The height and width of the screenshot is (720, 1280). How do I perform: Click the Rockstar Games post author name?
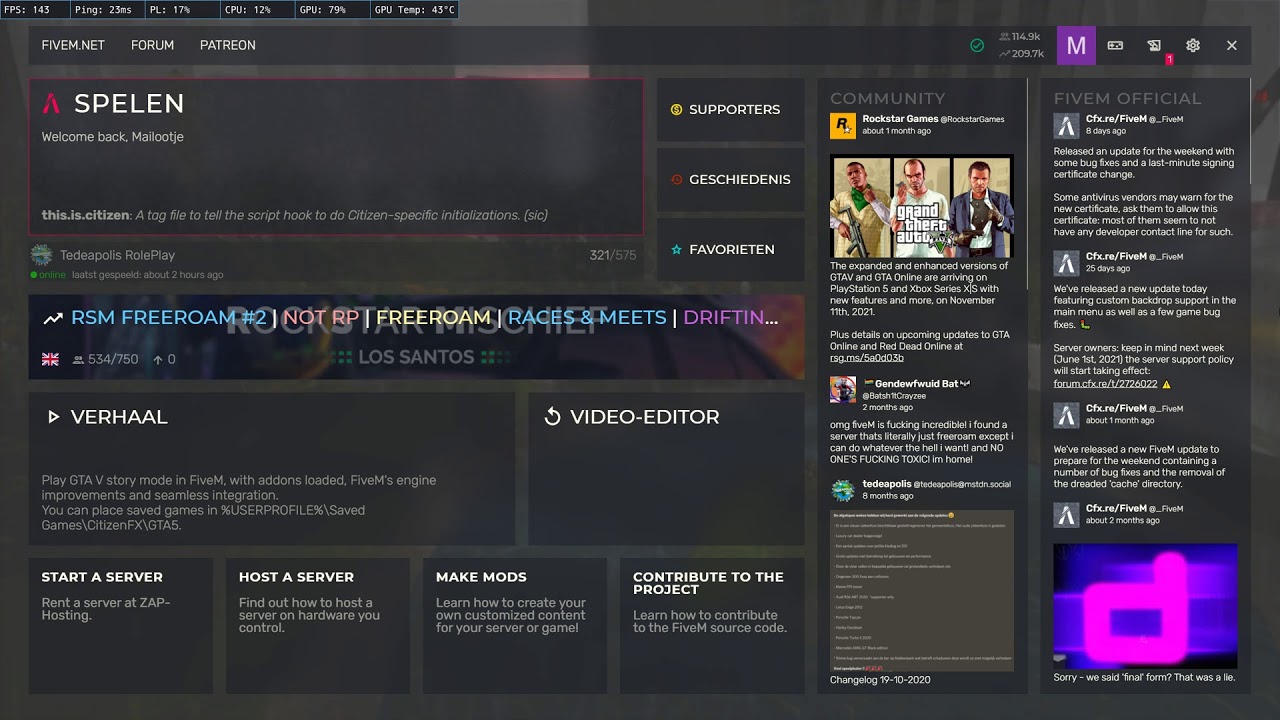(x=900, y=119)
